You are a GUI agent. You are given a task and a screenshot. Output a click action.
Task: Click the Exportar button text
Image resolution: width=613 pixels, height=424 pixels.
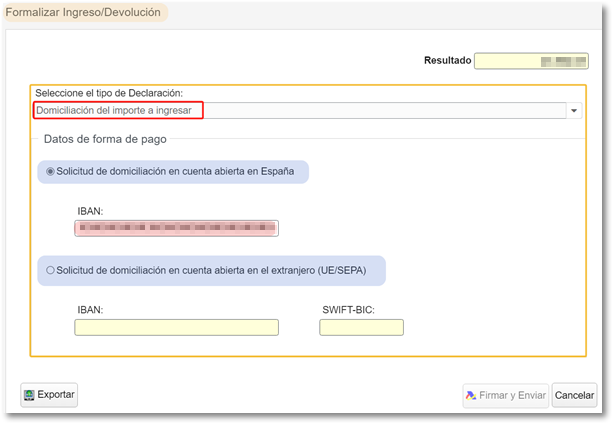click(56, 395)
